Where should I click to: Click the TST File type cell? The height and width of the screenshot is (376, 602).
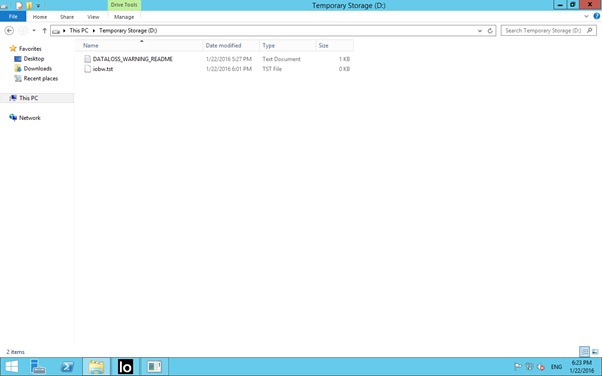pos(272,69)
